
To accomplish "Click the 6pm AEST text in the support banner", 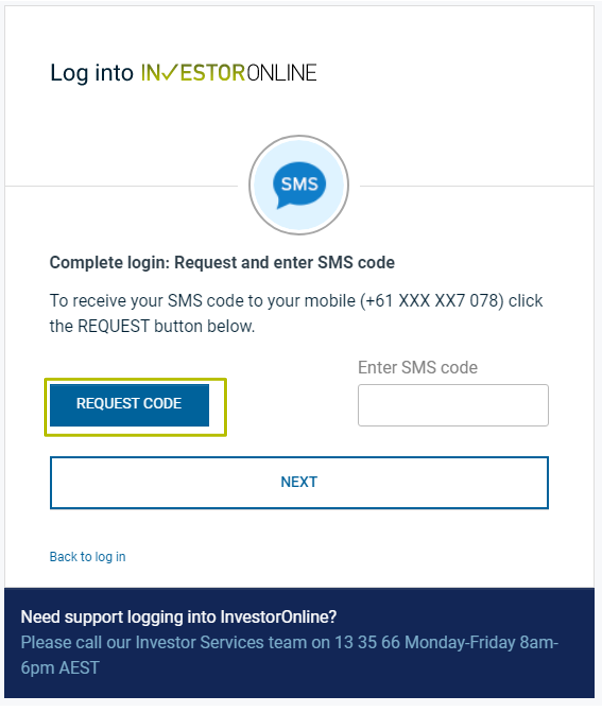I will click(60, 668).
